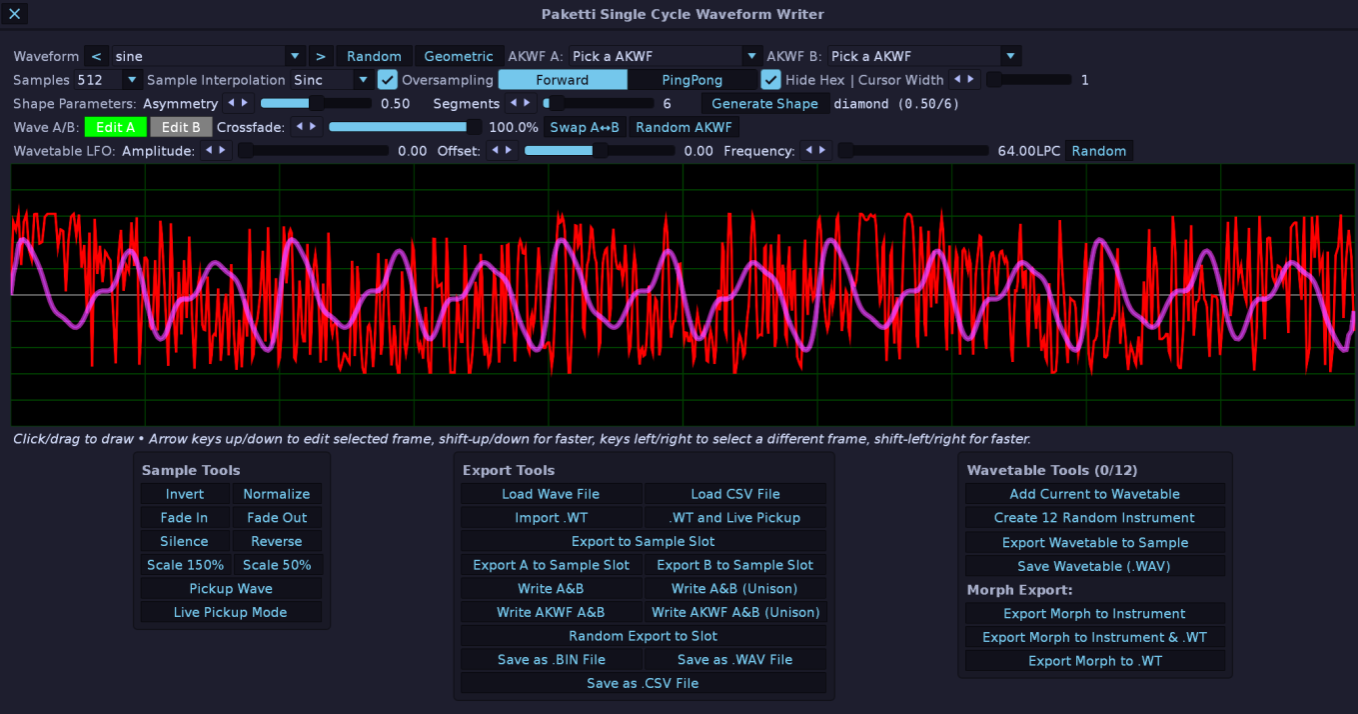The height and width of the screenshot is (714, 1358).
Task: Select the Forward loop mode
Action: (x=562, y=80)
